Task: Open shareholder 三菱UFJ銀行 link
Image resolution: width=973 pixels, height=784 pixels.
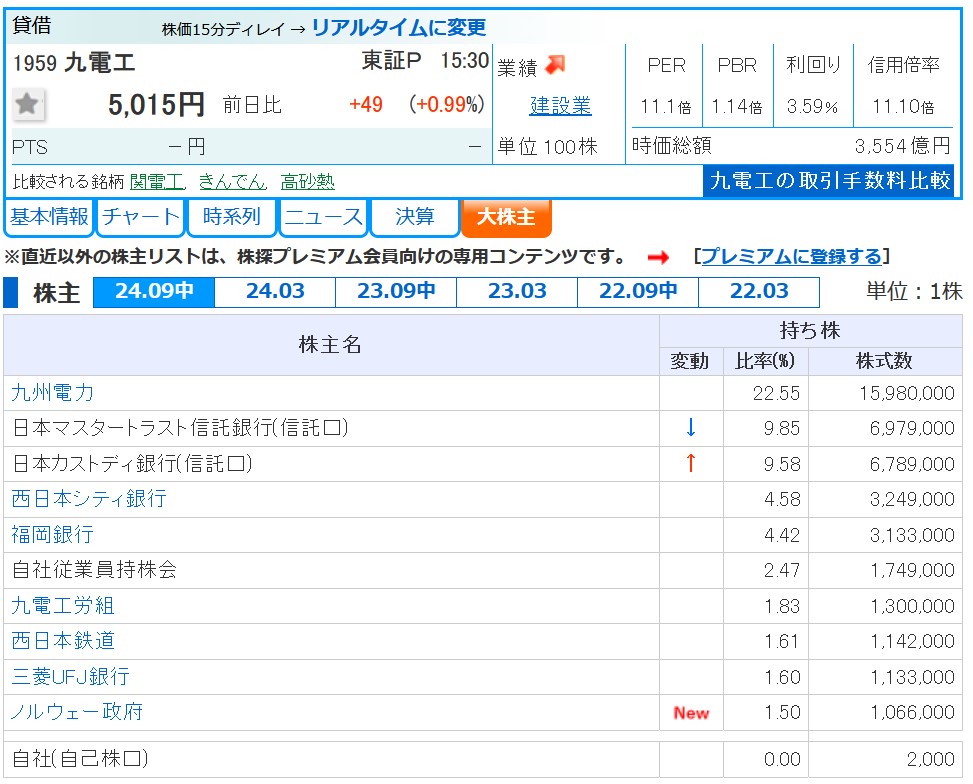Action: 70,677
